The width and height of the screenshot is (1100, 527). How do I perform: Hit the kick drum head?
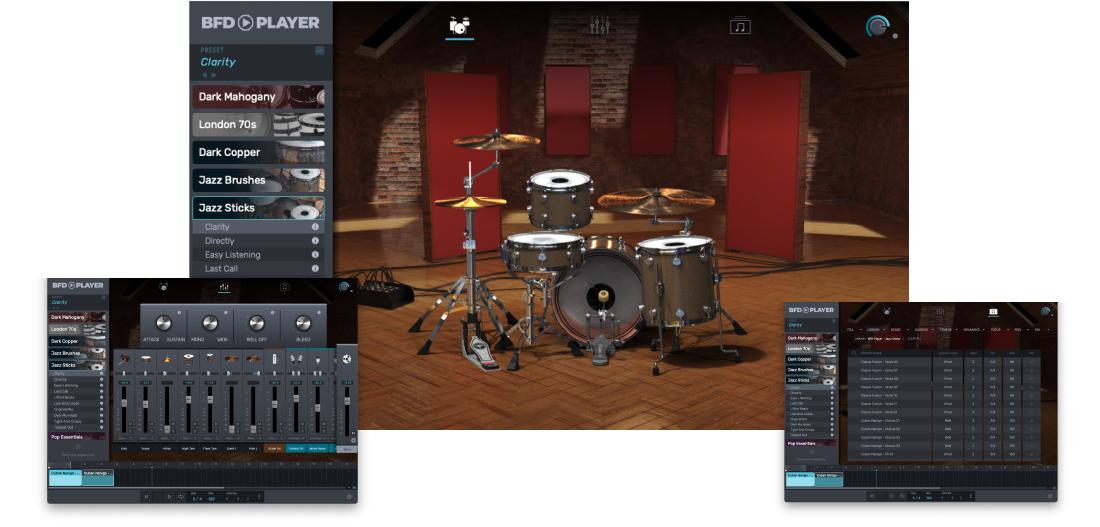coord(597,297)
